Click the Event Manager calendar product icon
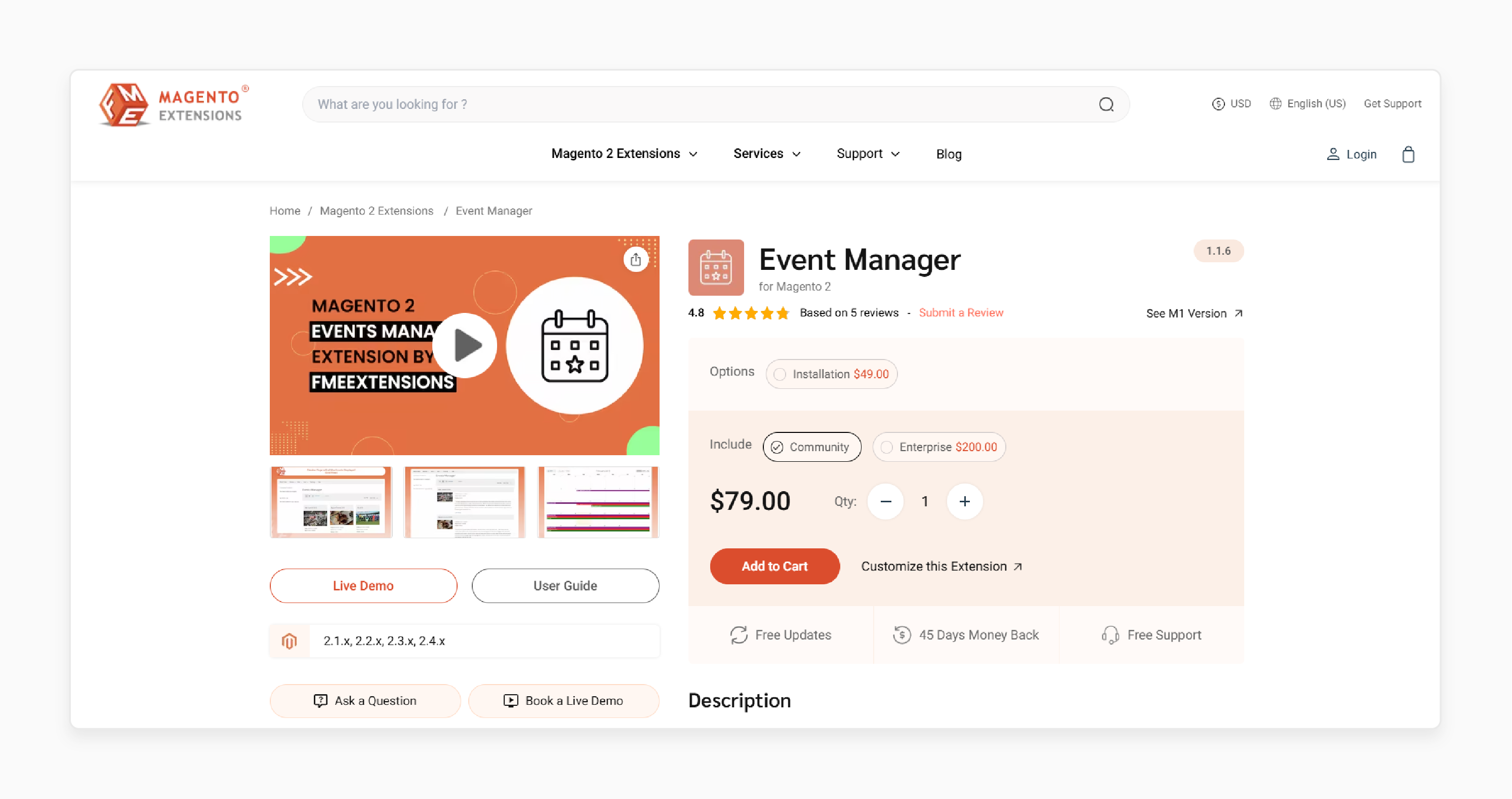 click(716, 268)
